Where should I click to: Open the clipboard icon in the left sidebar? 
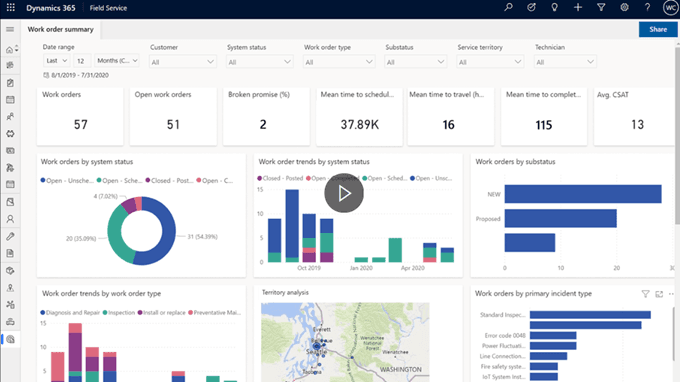[x=10, y=83]
